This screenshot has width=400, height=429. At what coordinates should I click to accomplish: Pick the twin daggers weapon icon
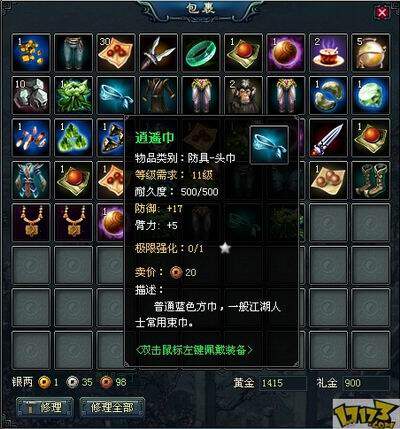click(x=158, y=53)
